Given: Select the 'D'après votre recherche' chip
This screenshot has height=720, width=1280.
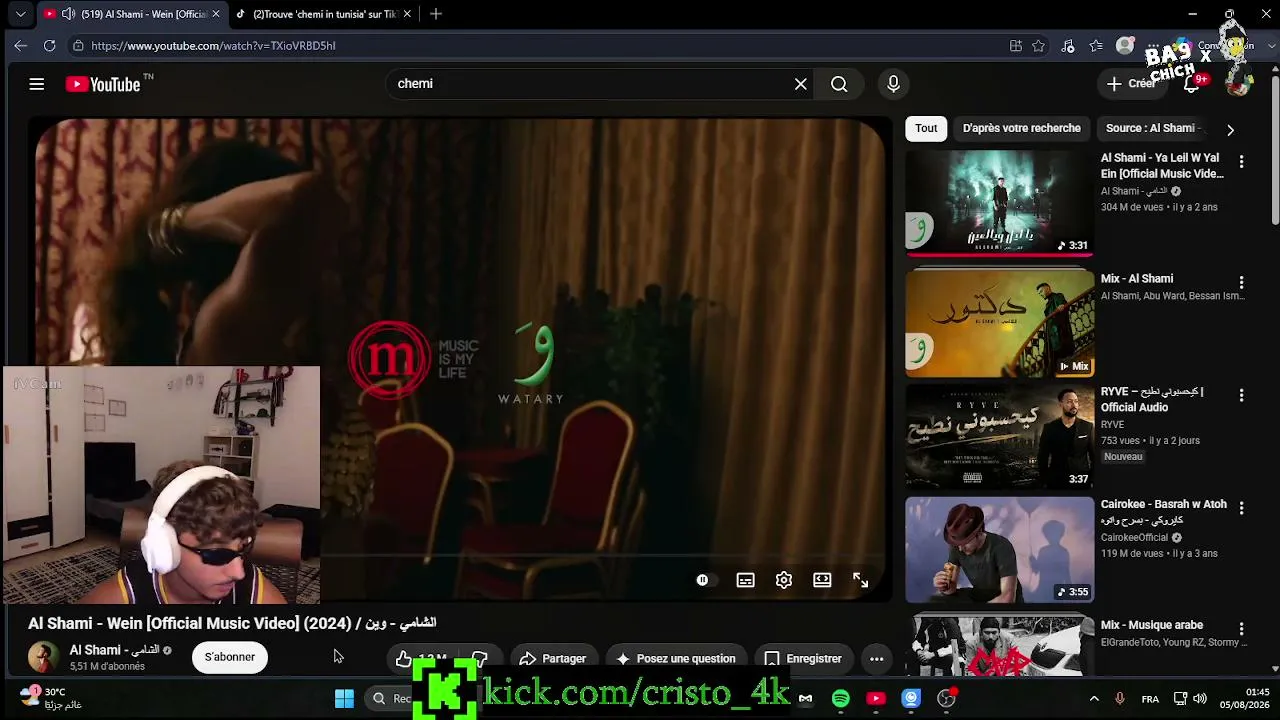Looking at the screenshot, I should pyautogui.click(x=1021, y=128).
